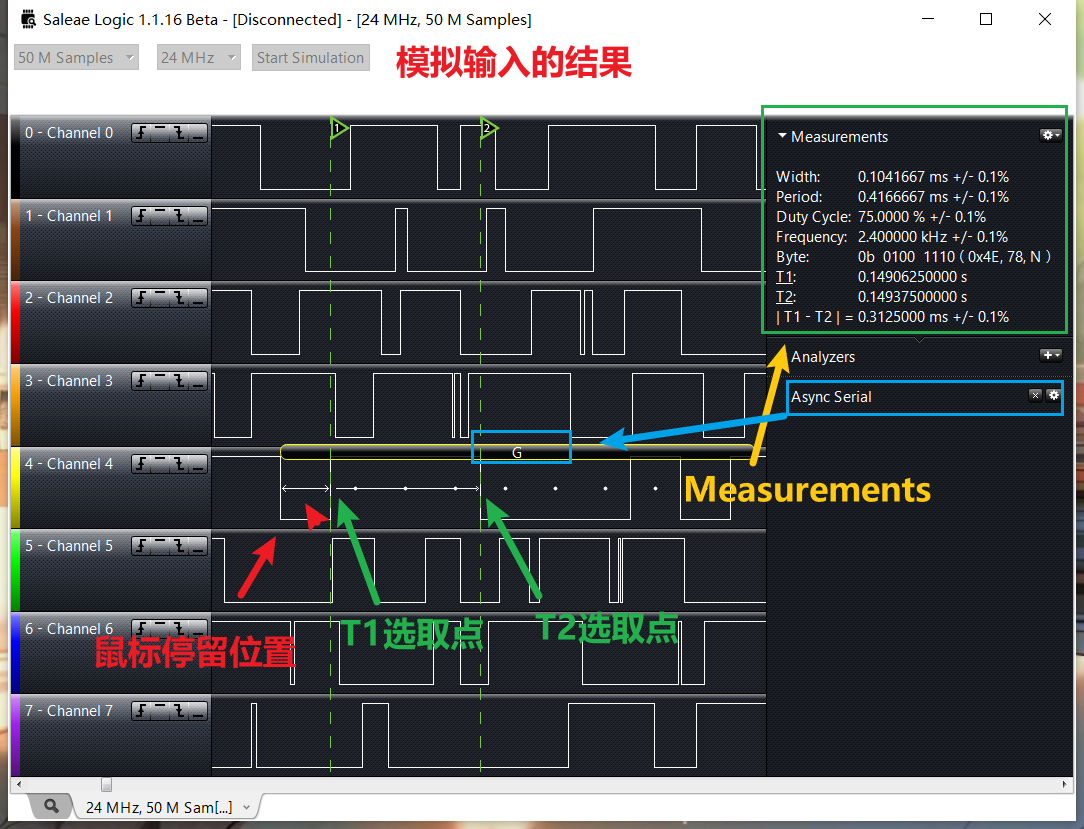Click the '7 - Channel 7' label
Image resolution: width=1084 pixels, height=829 pixels.
[x=69, y=711]
